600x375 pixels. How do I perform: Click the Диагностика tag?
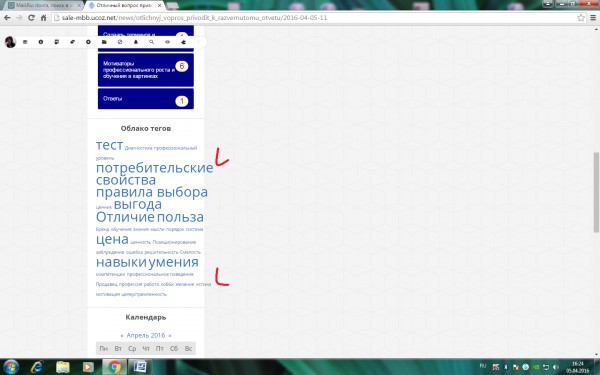pyautogui.click(x=139, y=148)
